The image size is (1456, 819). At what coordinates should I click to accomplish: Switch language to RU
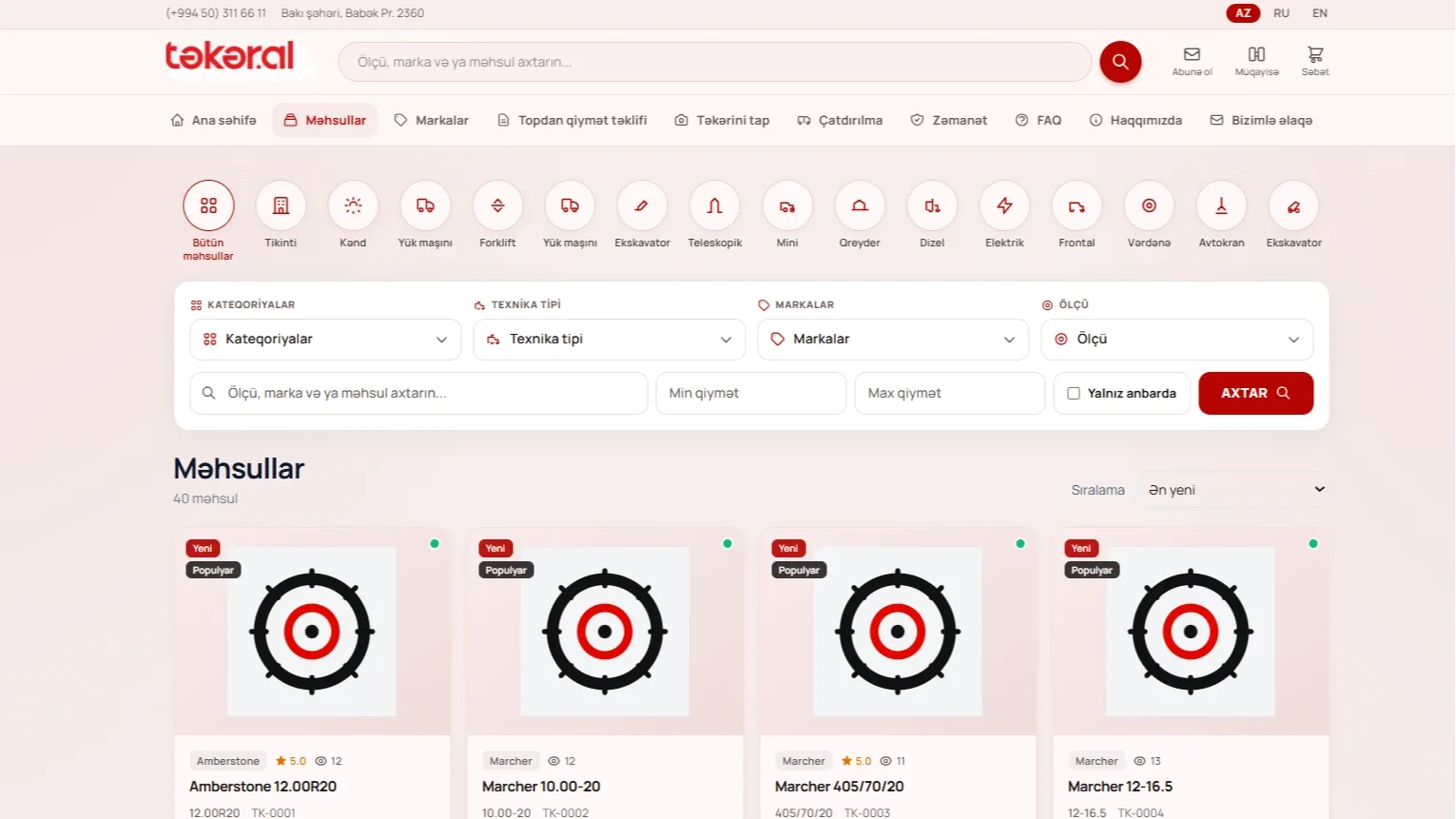click(1281, 13)
